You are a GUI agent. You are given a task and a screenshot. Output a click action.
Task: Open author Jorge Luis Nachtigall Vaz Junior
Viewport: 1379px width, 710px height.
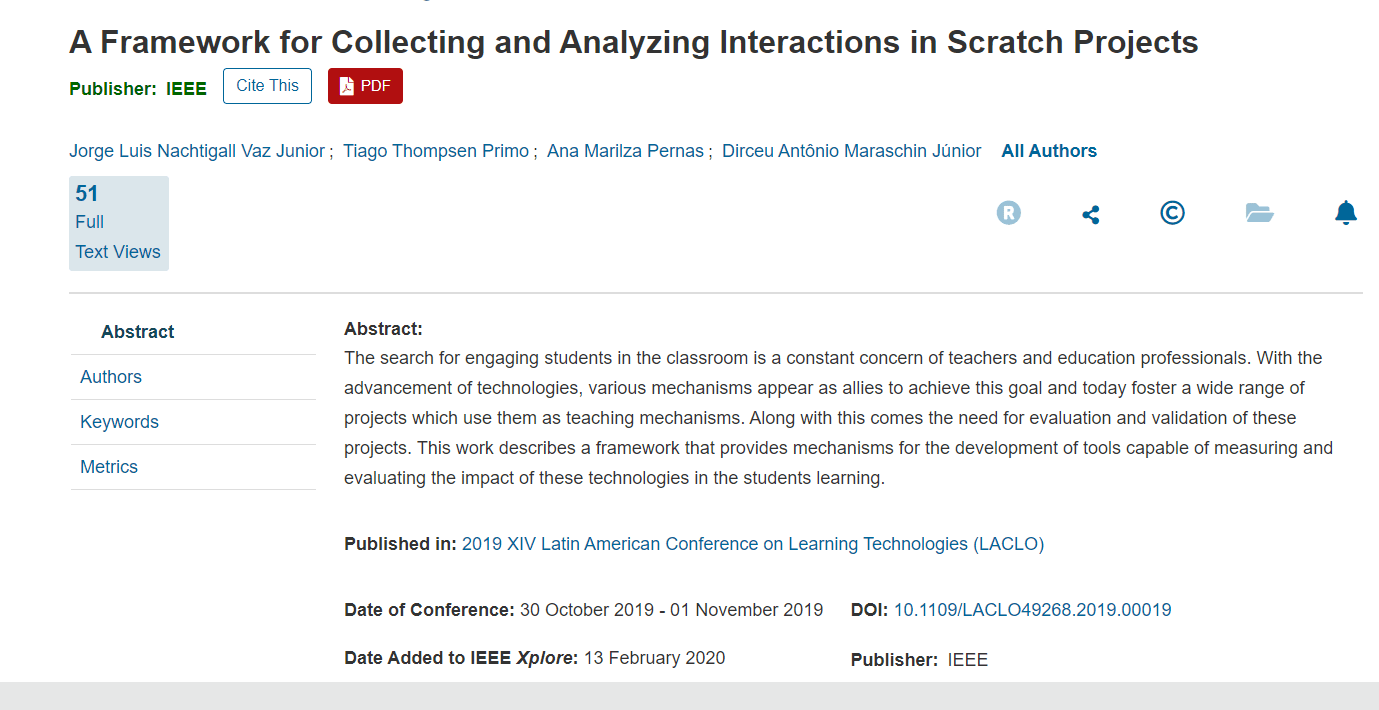click(x=197, y=151)
